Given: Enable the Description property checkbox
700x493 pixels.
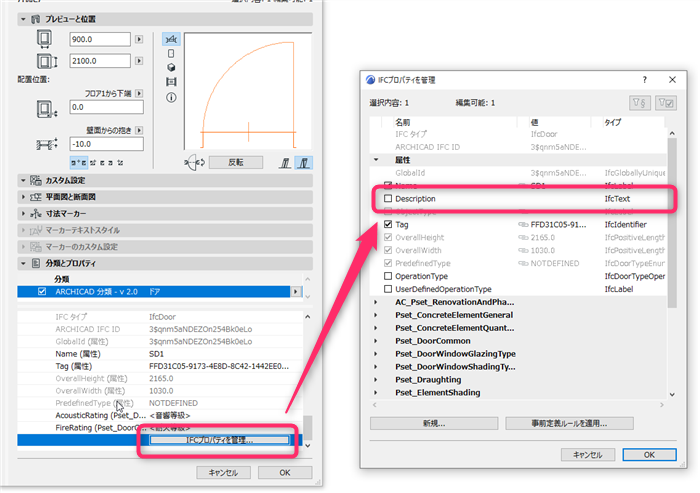Looking at the screenshot, I should click(388, 198).
